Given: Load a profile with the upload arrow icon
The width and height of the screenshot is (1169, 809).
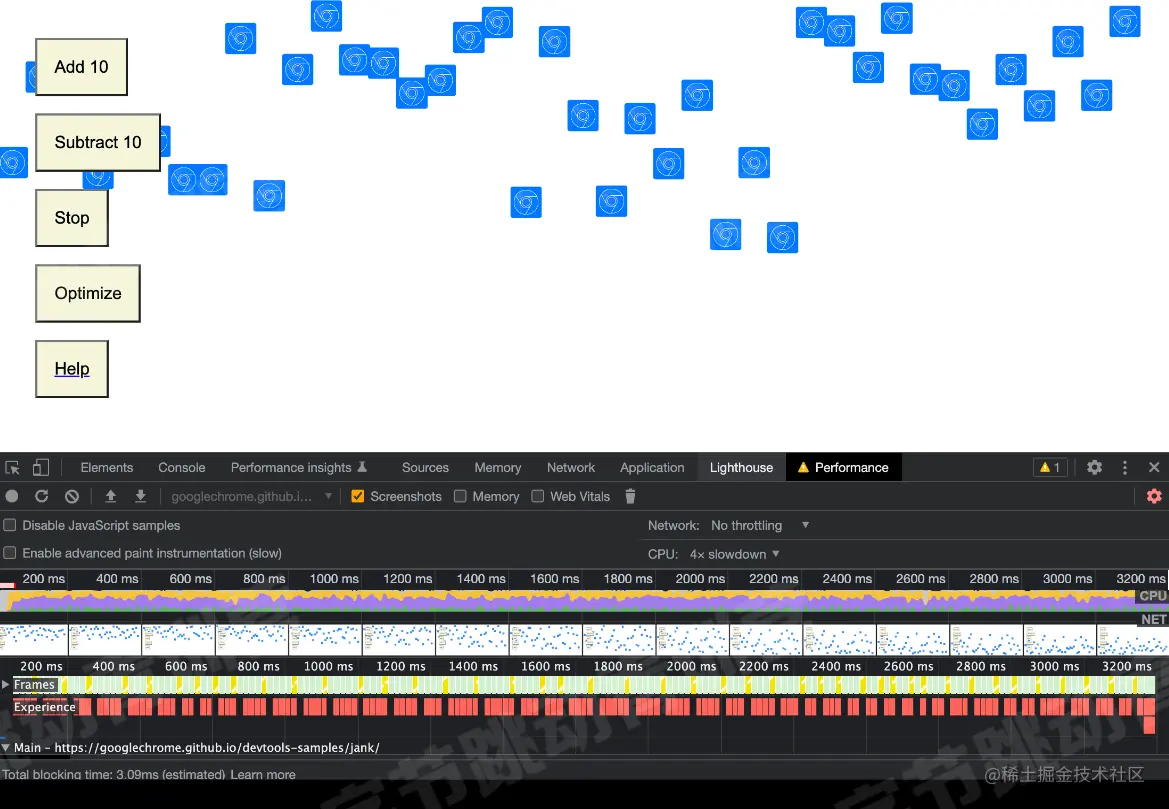Looking at the screenshot, I should click(x=110, y=497).
